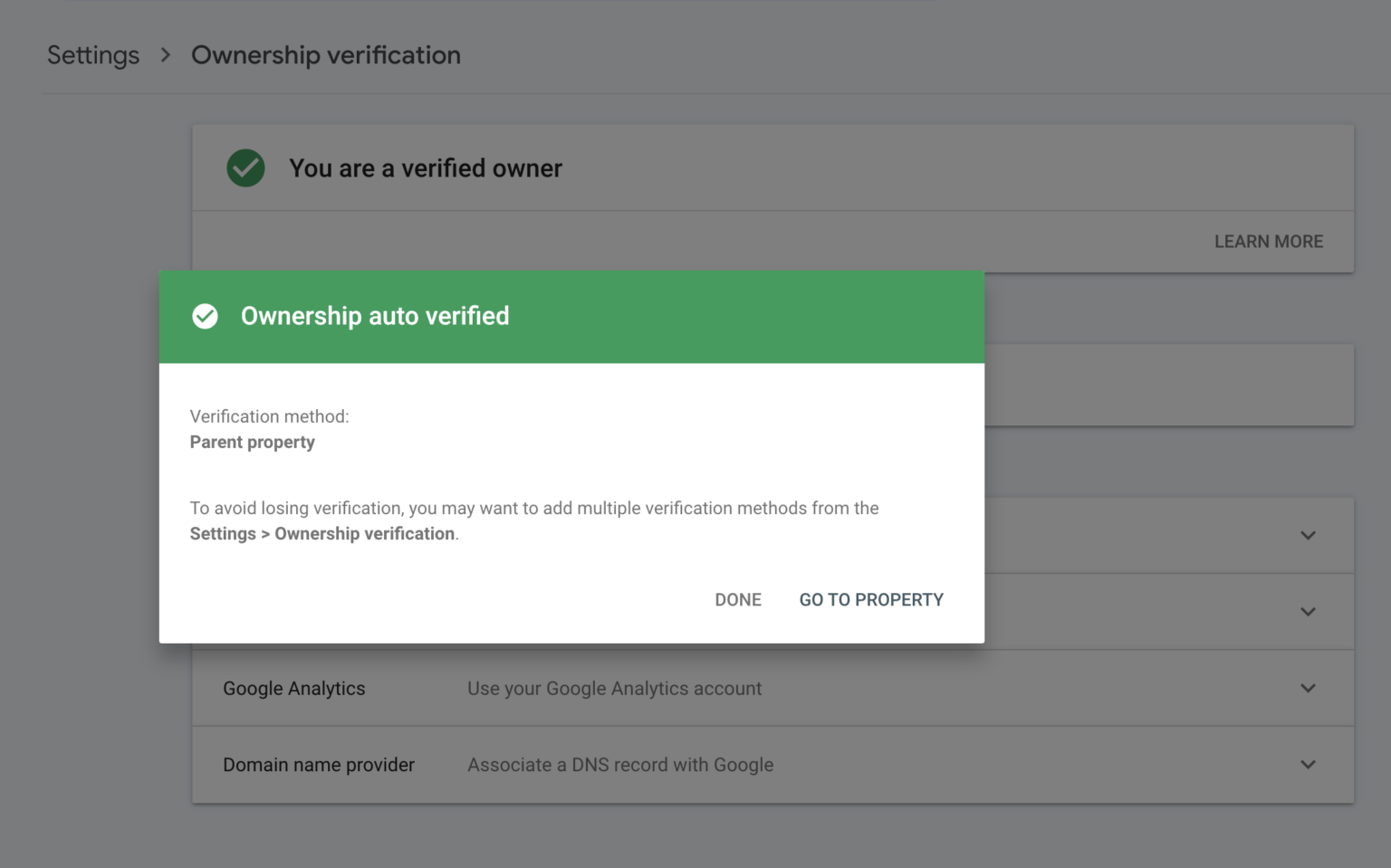
Task: Select the Google Analytics row label
Action: click(x=293, y=688)
